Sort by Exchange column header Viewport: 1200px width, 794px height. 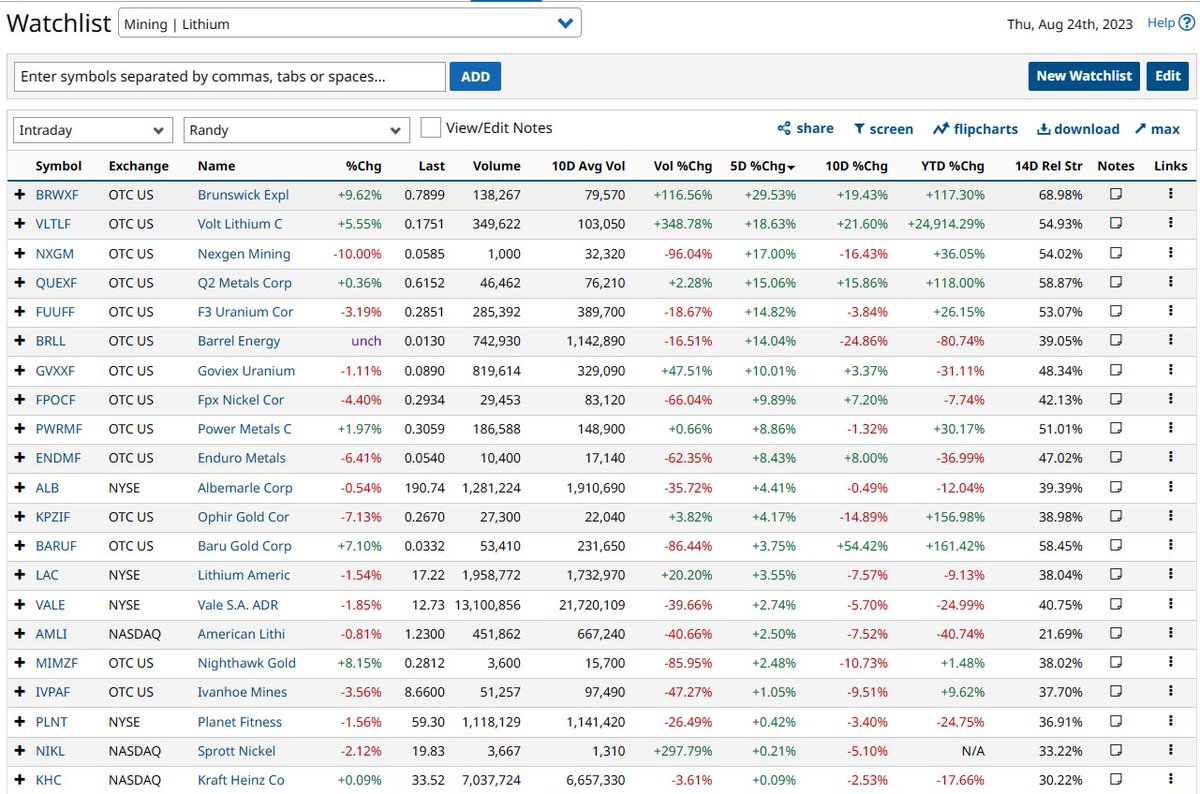138,166
